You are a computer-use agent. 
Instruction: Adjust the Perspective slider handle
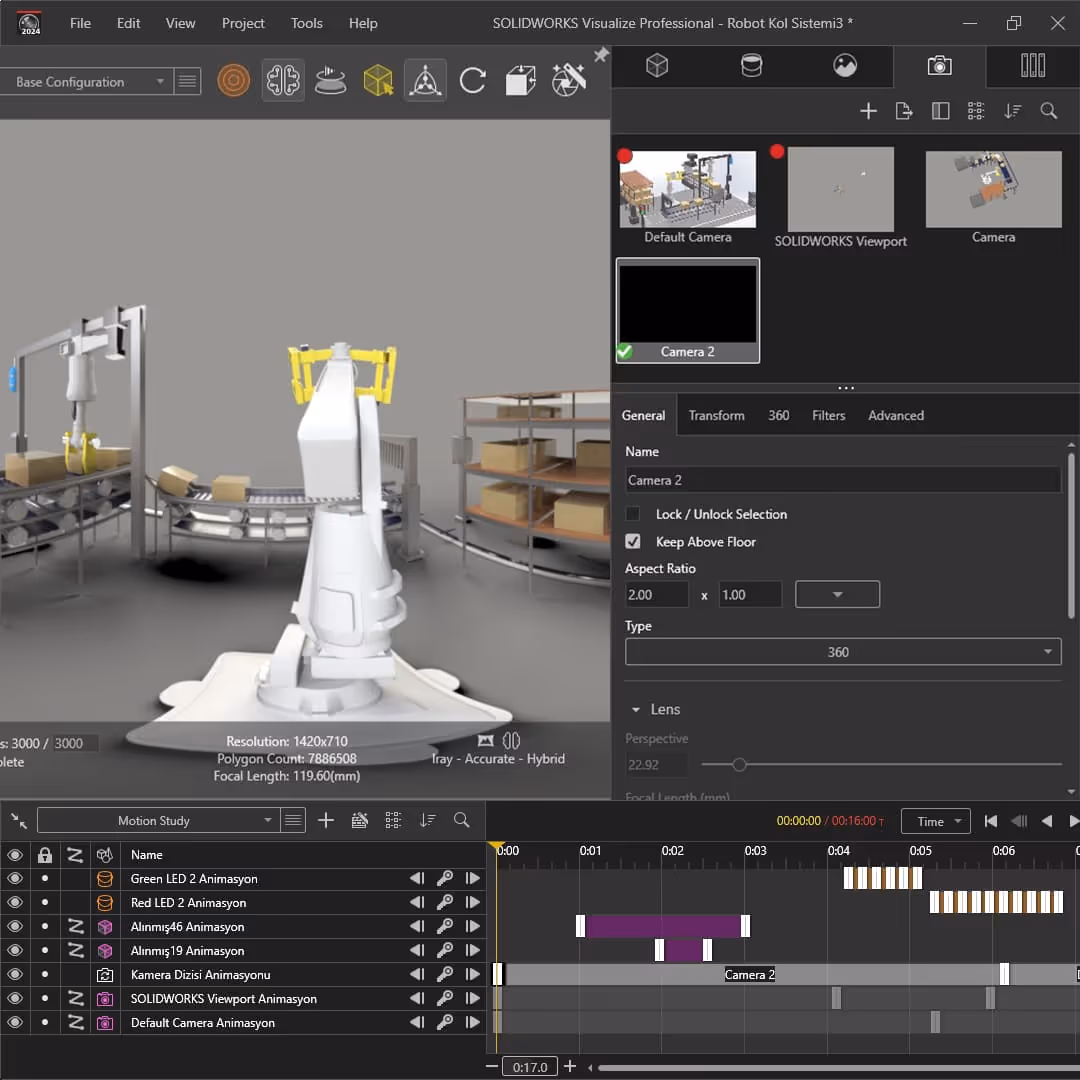[x=739, y=764]
